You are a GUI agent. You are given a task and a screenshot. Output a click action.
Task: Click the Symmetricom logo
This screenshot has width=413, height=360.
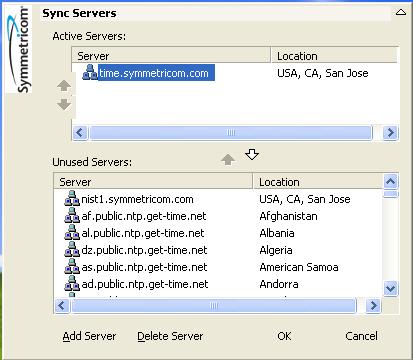(x=19, y=49)
